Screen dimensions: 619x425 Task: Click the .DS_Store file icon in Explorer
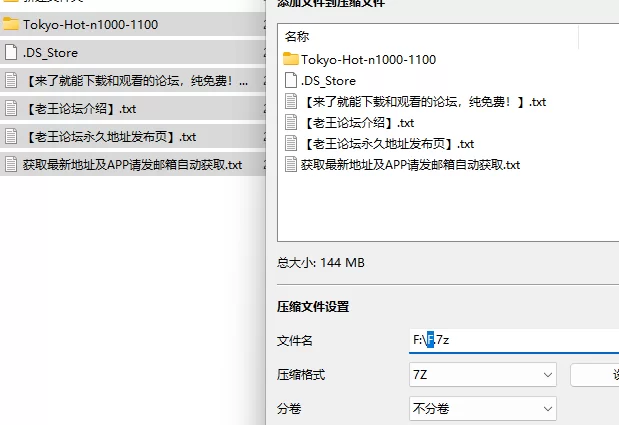pos(11,52)
